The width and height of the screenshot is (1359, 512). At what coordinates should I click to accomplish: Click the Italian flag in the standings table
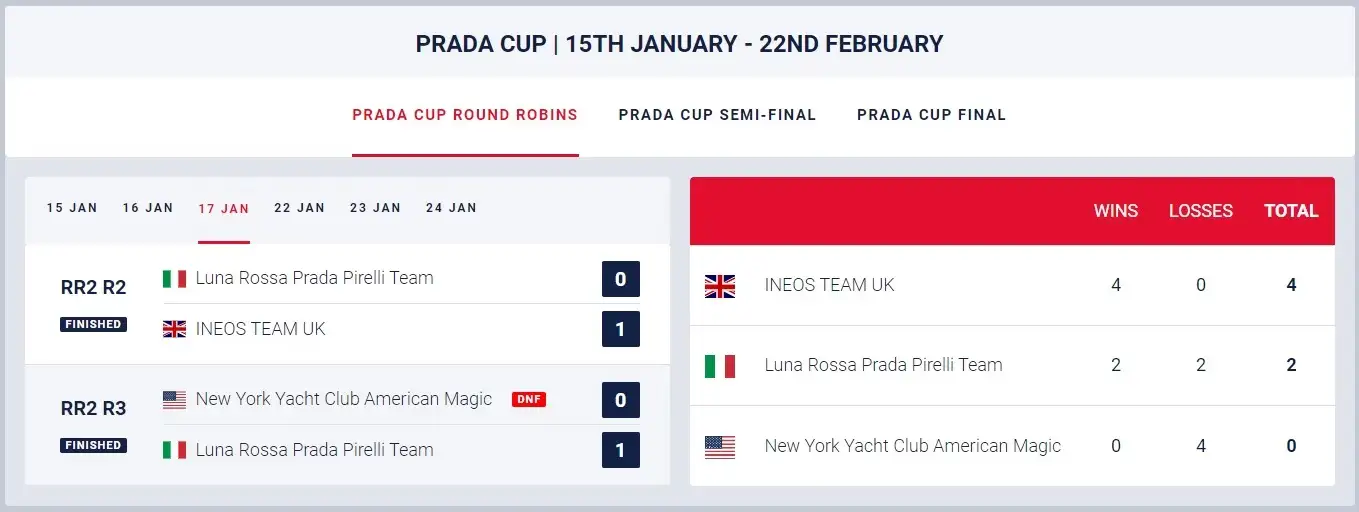pyautogui.click(x=719, y=366)
